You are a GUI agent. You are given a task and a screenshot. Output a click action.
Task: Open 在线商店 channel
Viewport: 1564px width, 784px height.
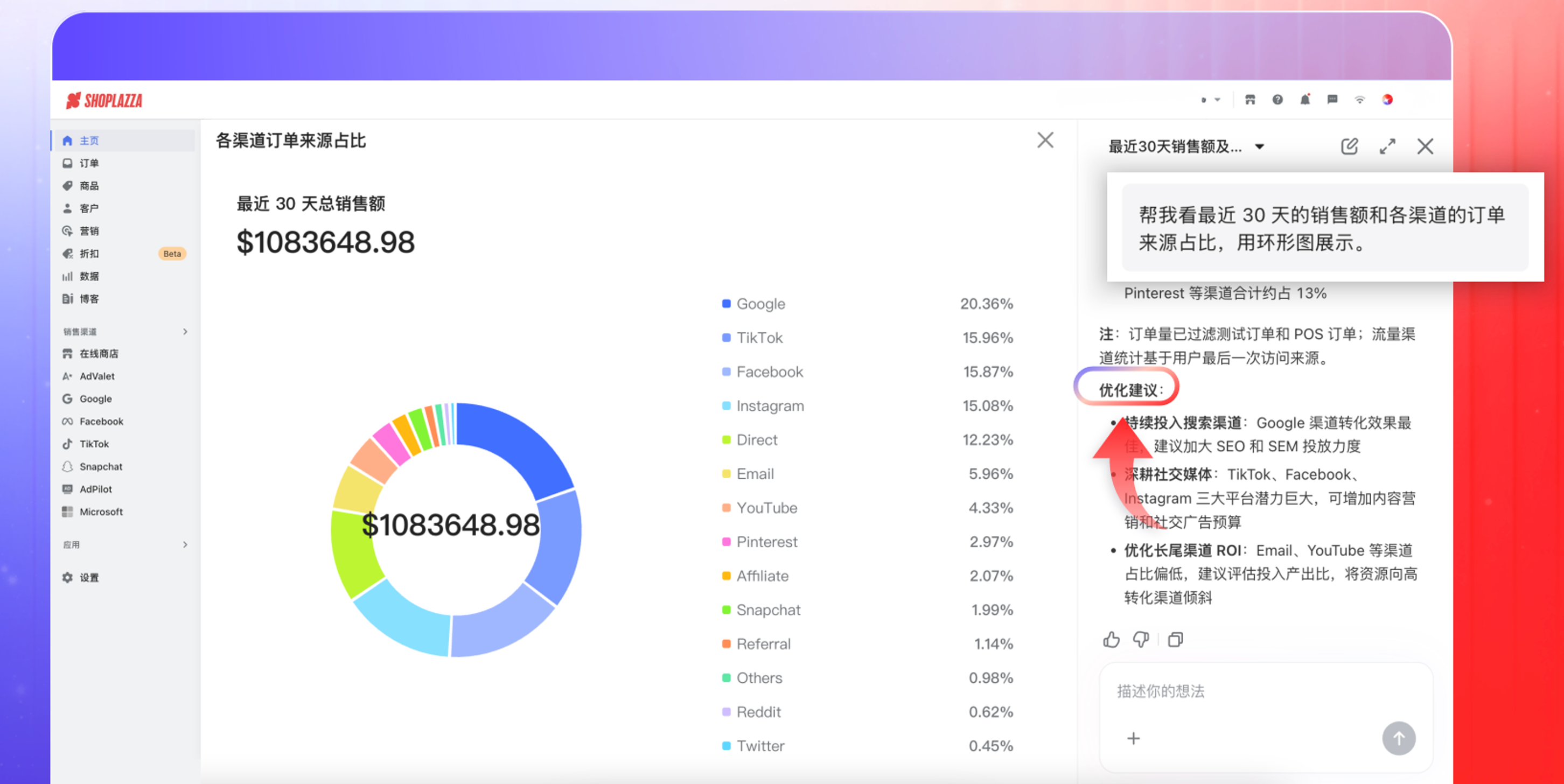[124, 353]
